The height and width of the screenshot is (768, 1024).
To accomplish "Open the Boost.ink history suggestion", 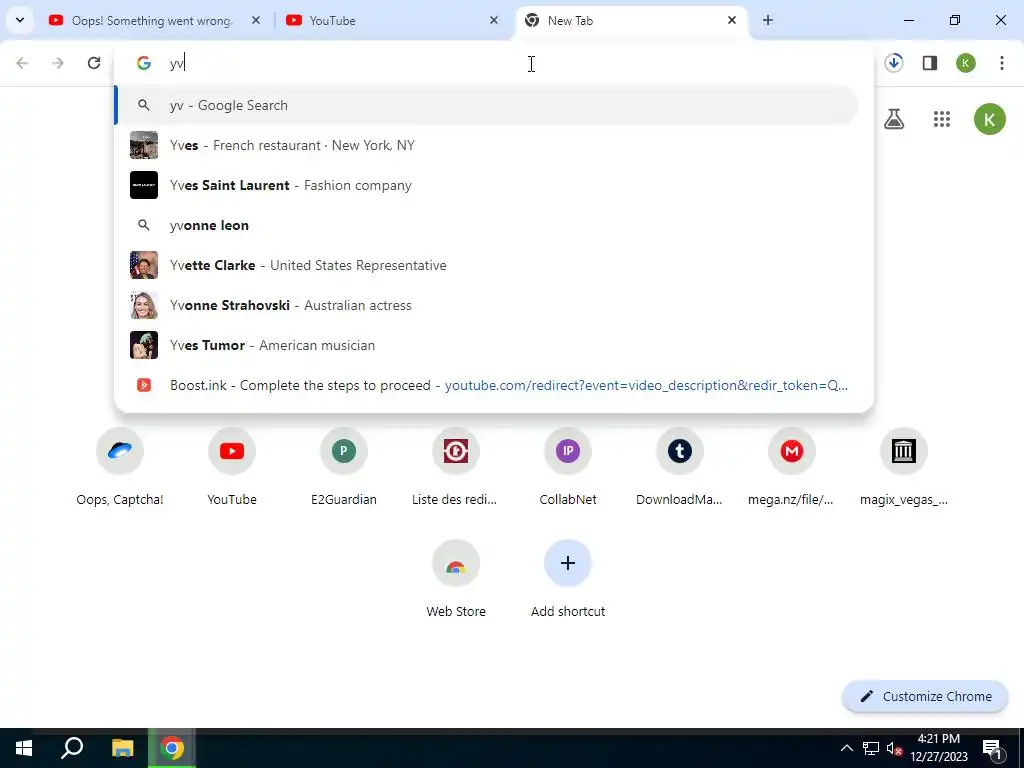I will [x=487, y=385].
